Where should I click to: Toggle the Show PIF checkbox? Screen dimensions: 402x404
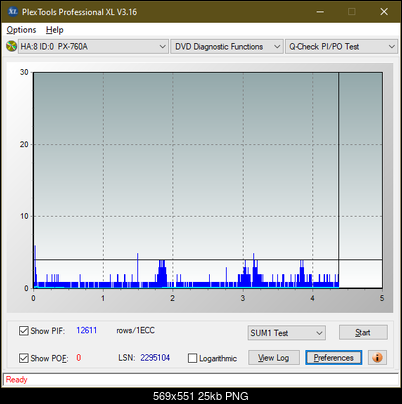click(24, 331)
